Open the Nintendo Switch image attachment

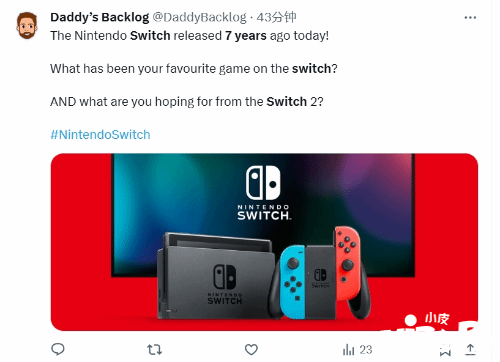(x=264, y=242)
